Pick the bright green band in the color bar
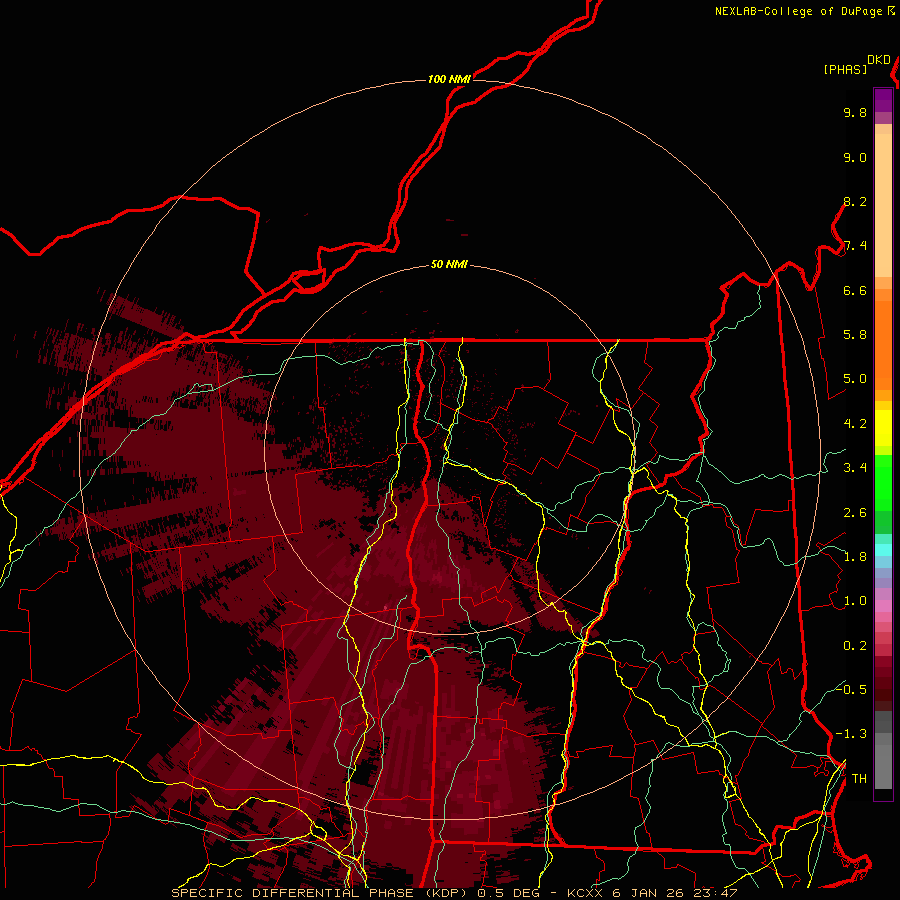 (x=883, y=483)
